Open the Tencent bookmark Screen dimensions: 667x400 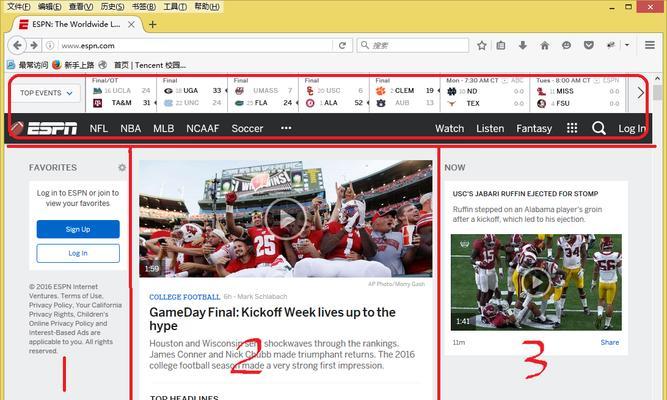click(x=143, y=65)
